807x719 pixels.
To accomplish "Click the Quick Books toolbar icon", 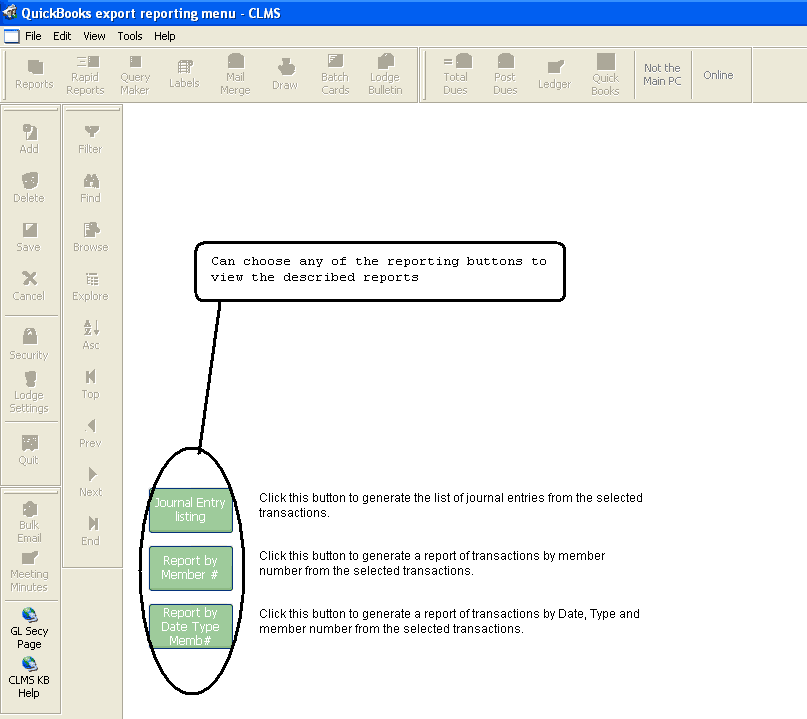I will click(605, 75).
